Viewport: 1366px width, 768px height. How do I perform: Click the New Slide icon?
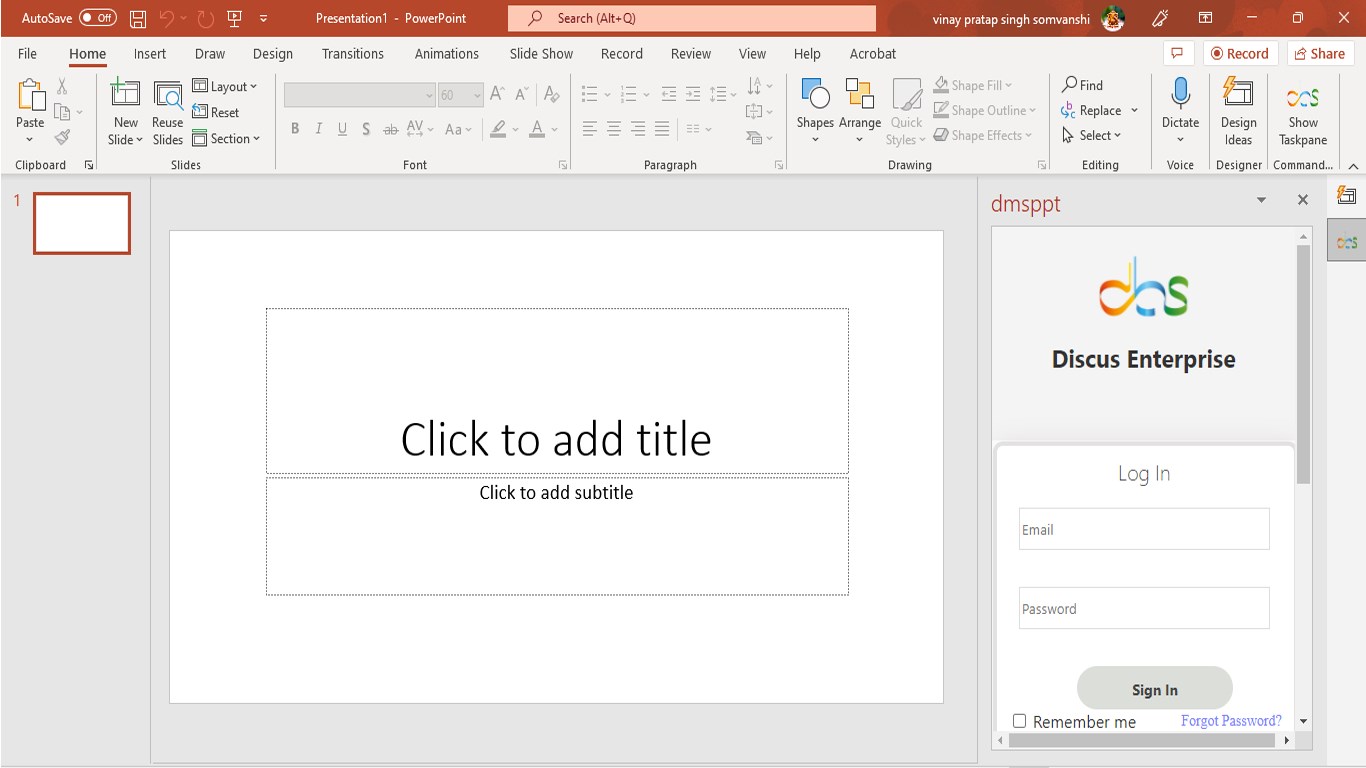(125, 95)
